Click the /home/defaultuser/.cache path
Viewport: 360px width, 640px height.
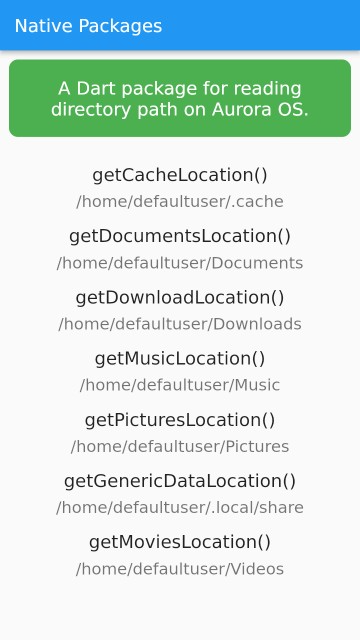[x=180, y=202]
